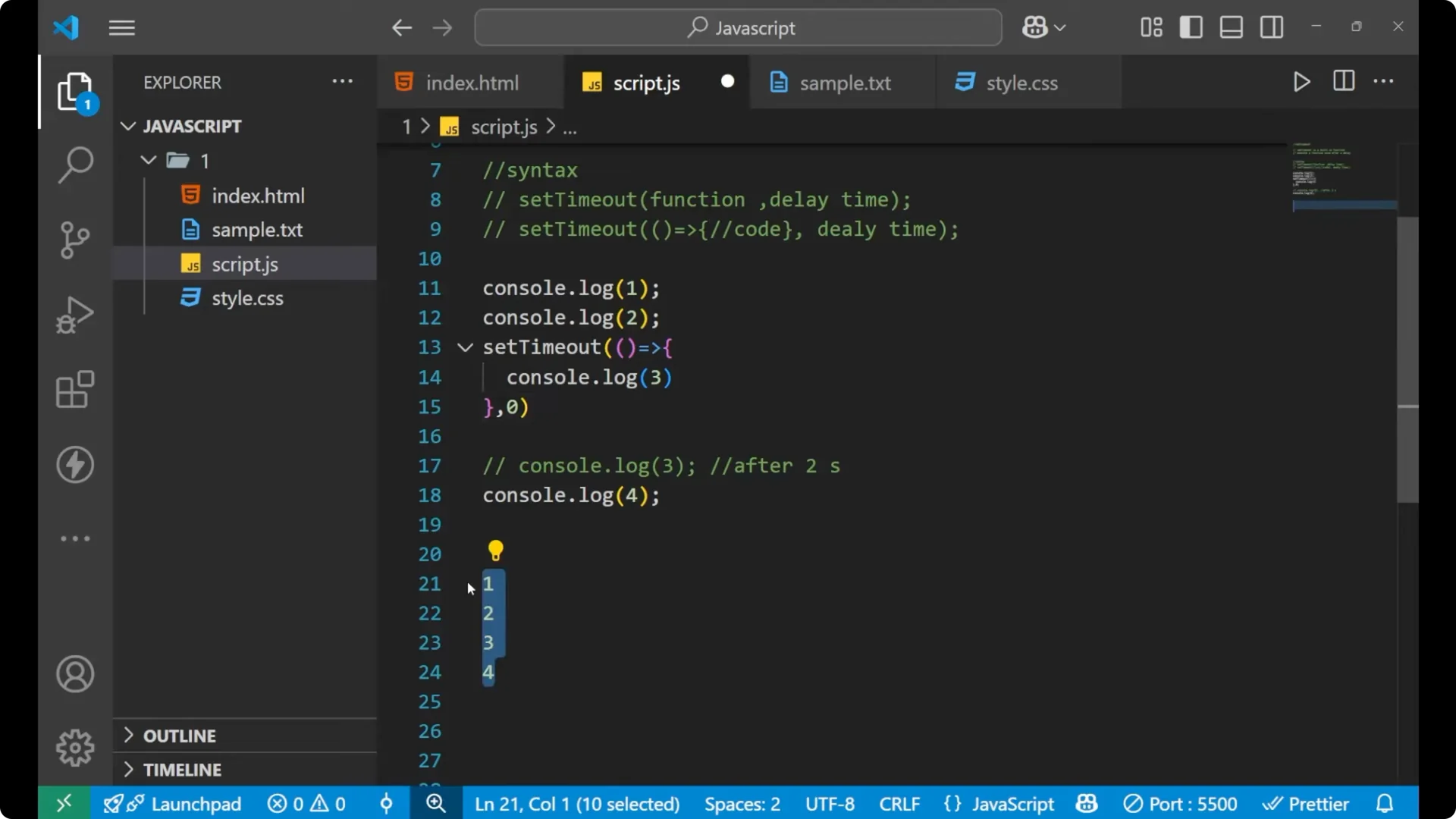
Task: Expand the OUTLINE section
Action: point(180,735)
